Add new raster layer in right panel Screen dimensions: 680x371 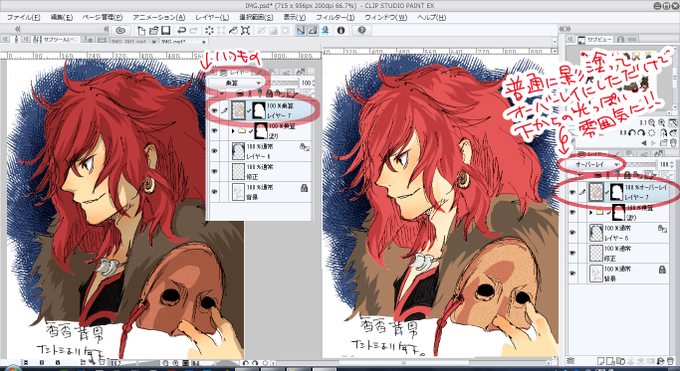pos(602,361)
